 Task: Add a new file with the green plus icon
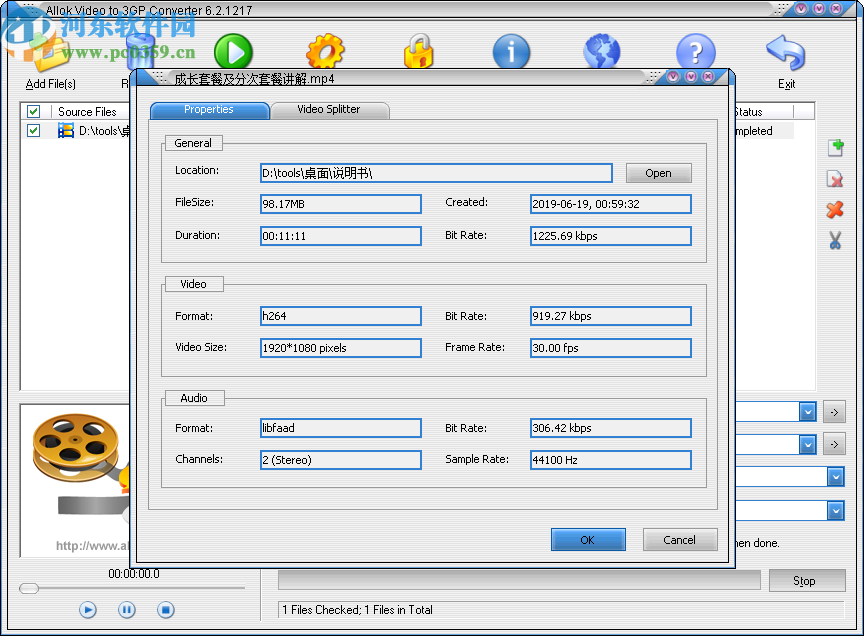click(x=835, y=148)
